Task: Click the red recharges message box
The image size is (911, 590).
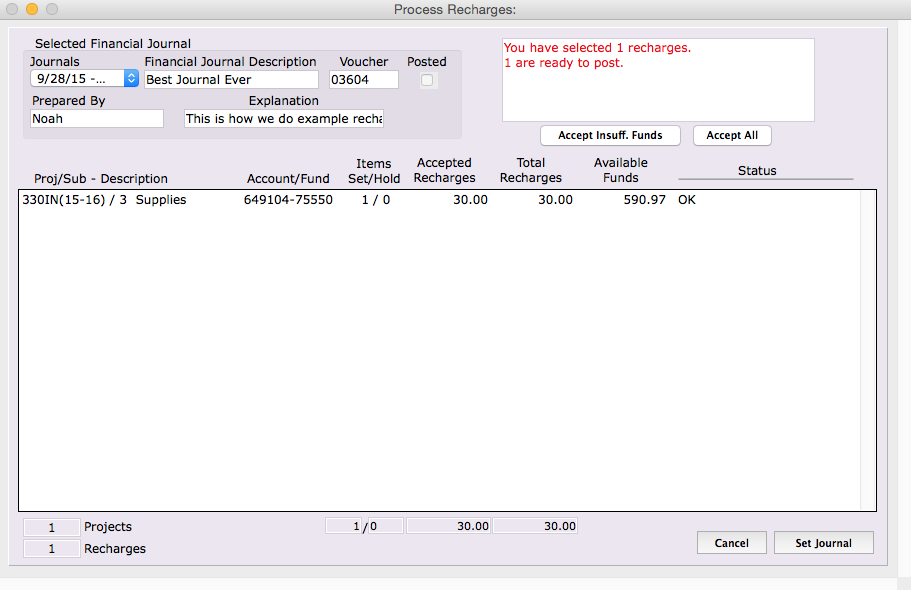Action: [x=658, y=80]
